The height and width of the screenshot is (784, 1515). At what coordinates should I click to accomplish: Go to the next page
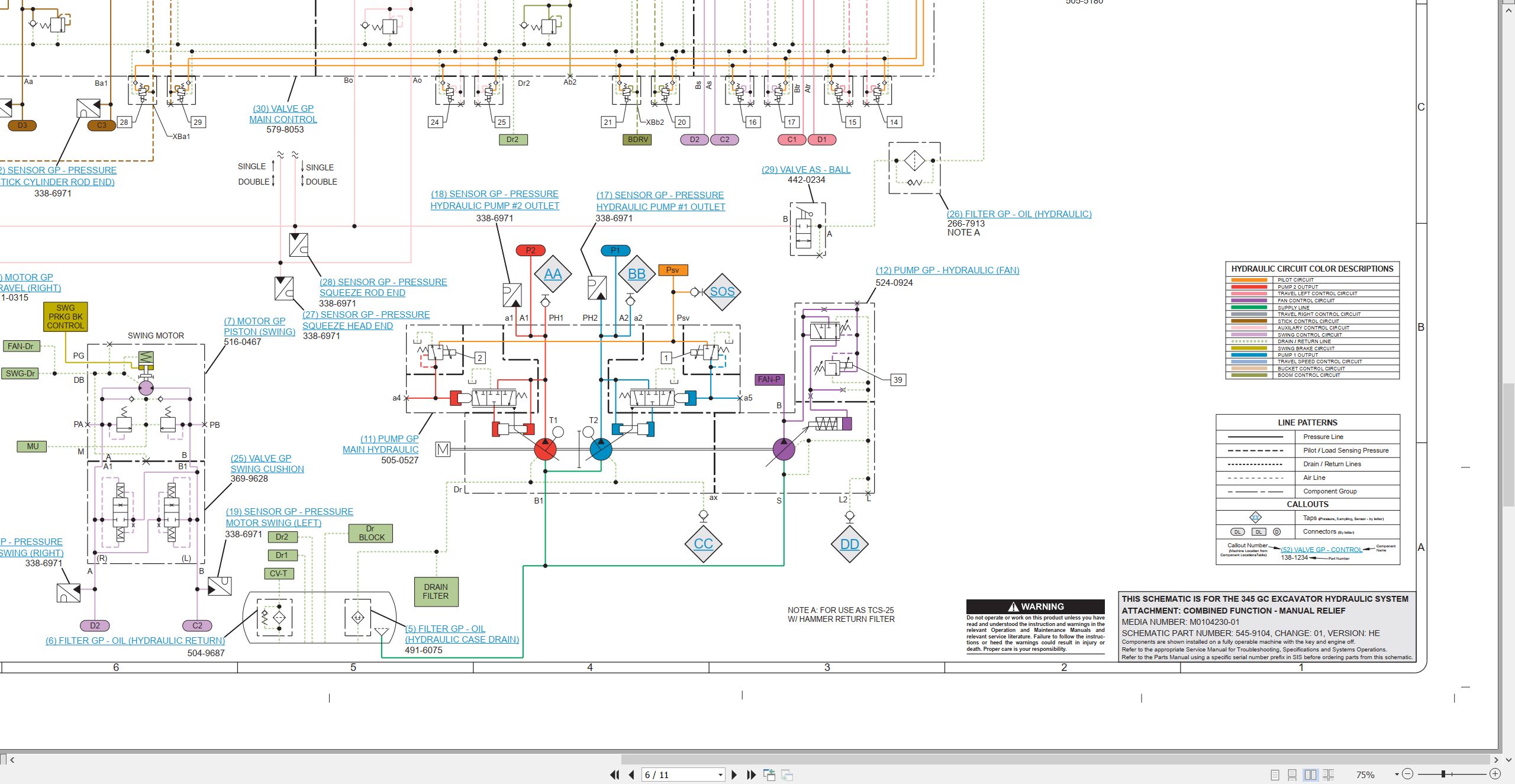(x=734, y=775)
